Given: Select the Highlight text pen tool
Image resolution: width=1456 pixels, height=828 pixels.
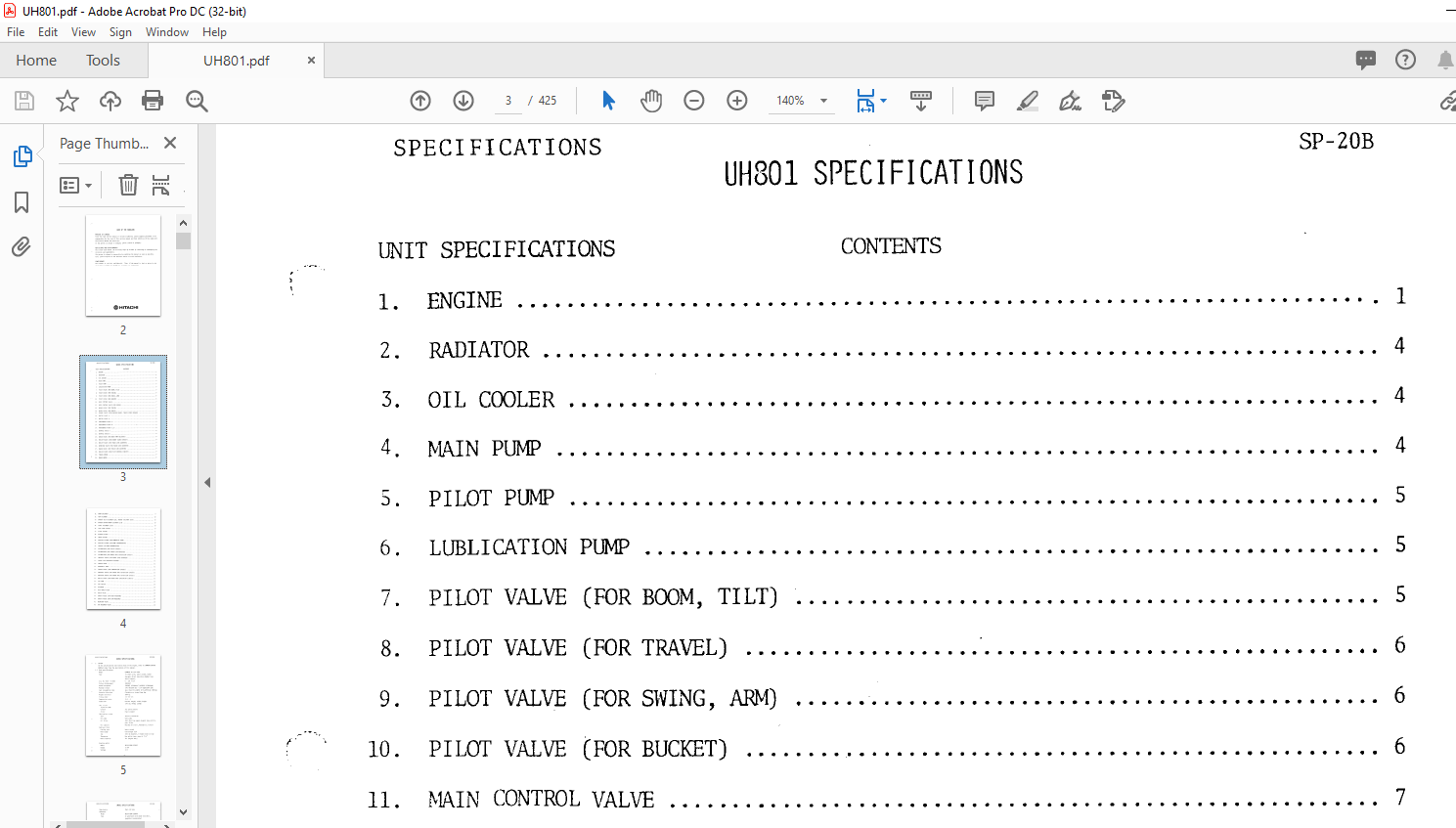Looking at the screenshot, I should pos(1028,101).
